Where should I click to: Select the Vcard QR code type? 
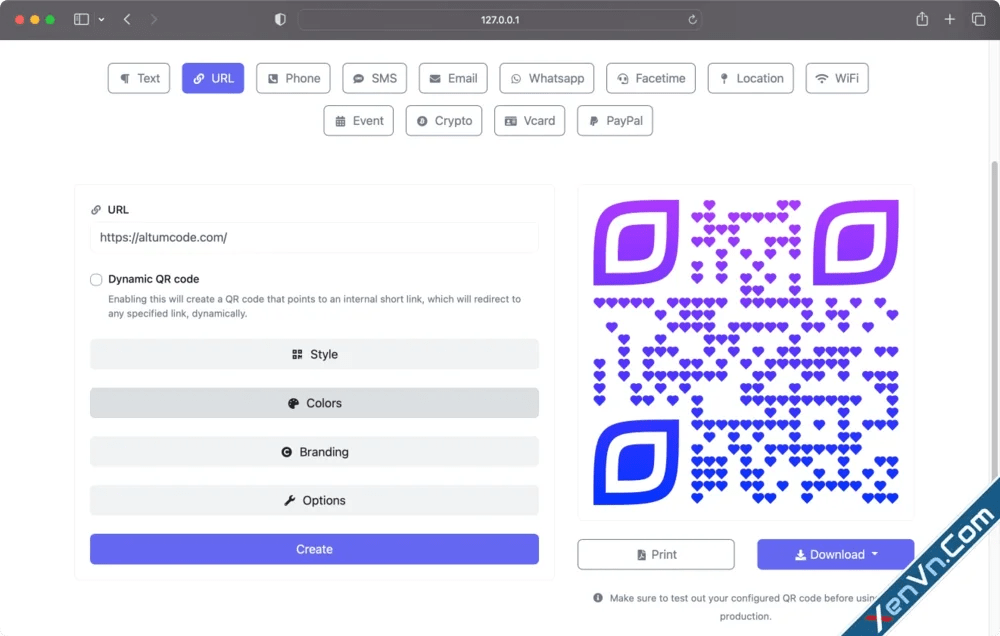coord(529,120)
